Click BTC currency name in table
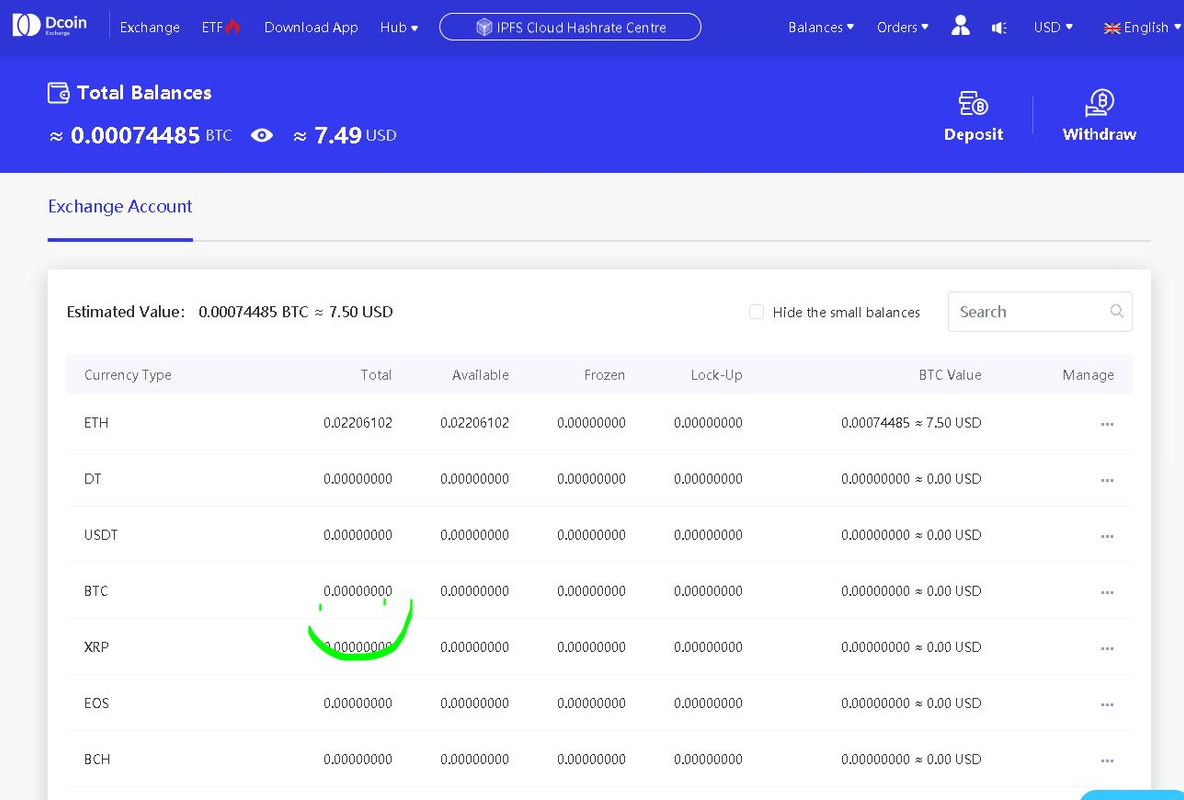The height and width of the screenshot is (800, 1184). click(96, 591)
